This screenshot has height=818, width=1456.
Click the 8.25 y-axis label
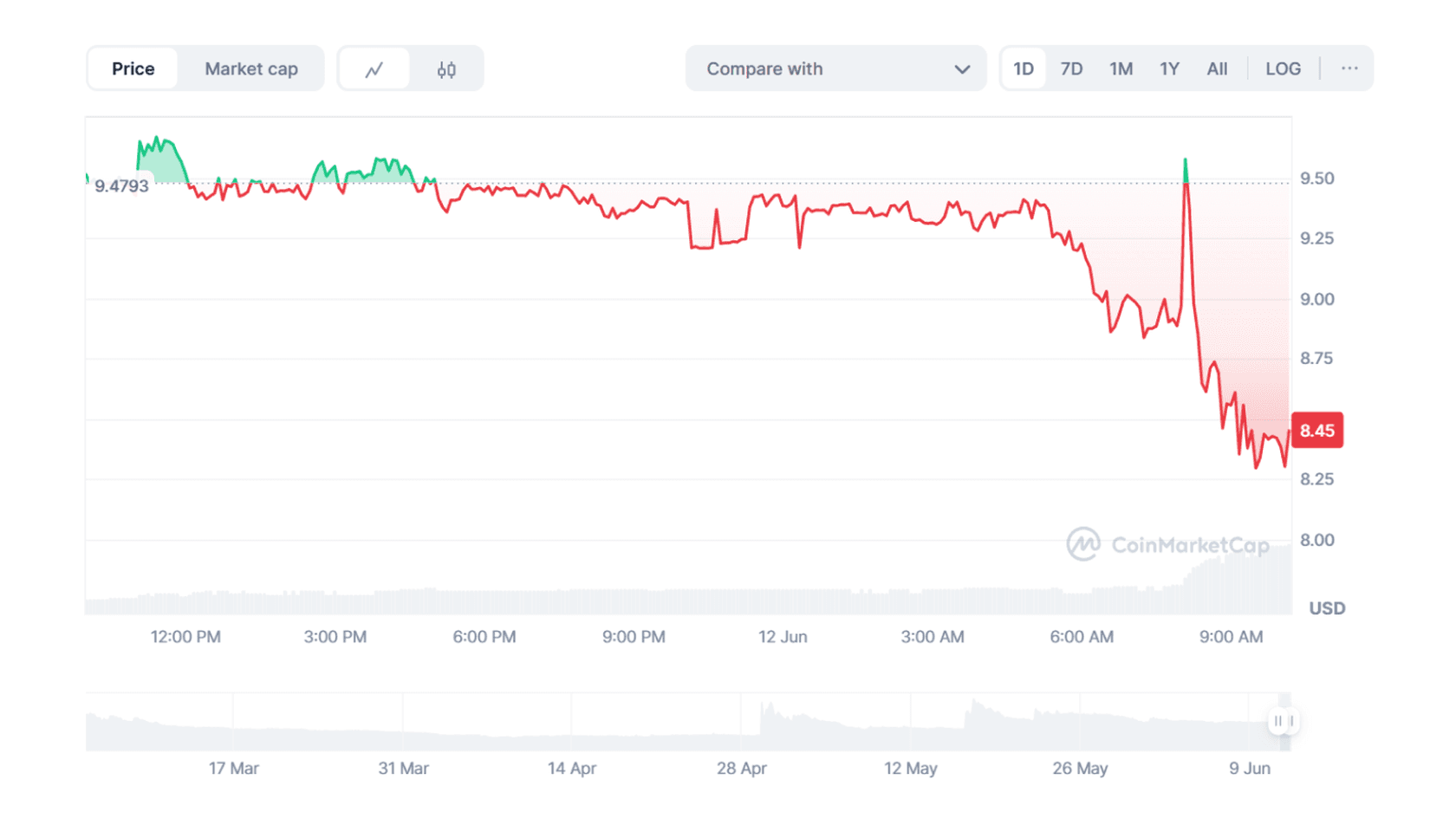click(x=1317, y=479)
